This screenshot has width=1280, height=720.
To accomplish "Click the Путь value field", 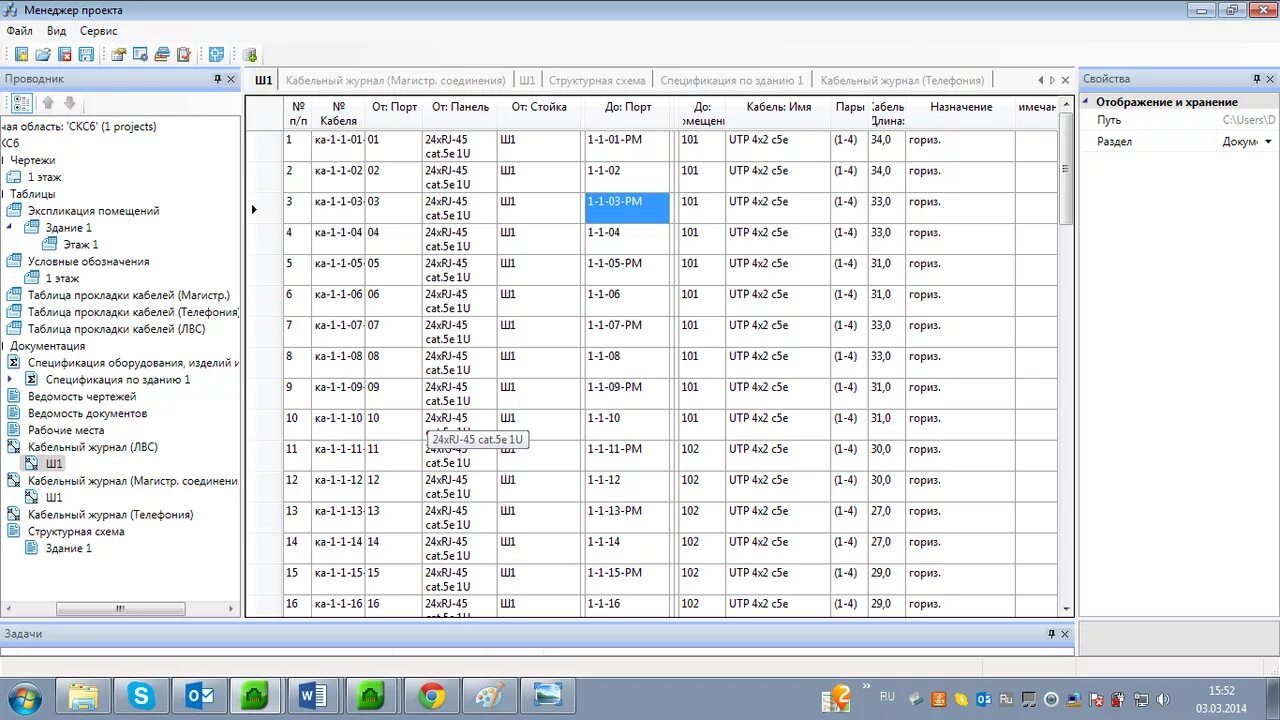I will click(1248, 120).
